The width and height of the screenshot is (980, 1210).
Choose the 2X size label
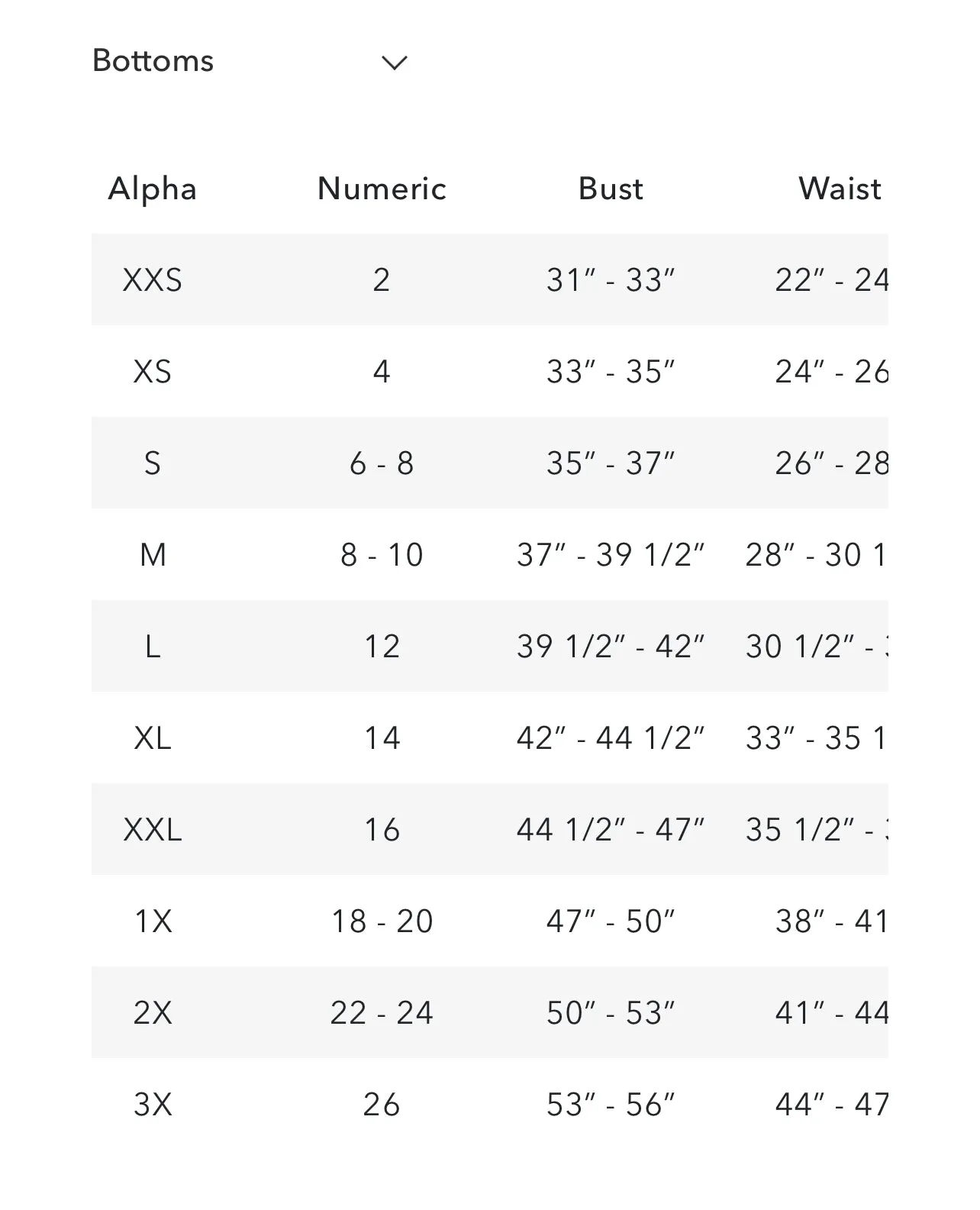coord(153,1013)
